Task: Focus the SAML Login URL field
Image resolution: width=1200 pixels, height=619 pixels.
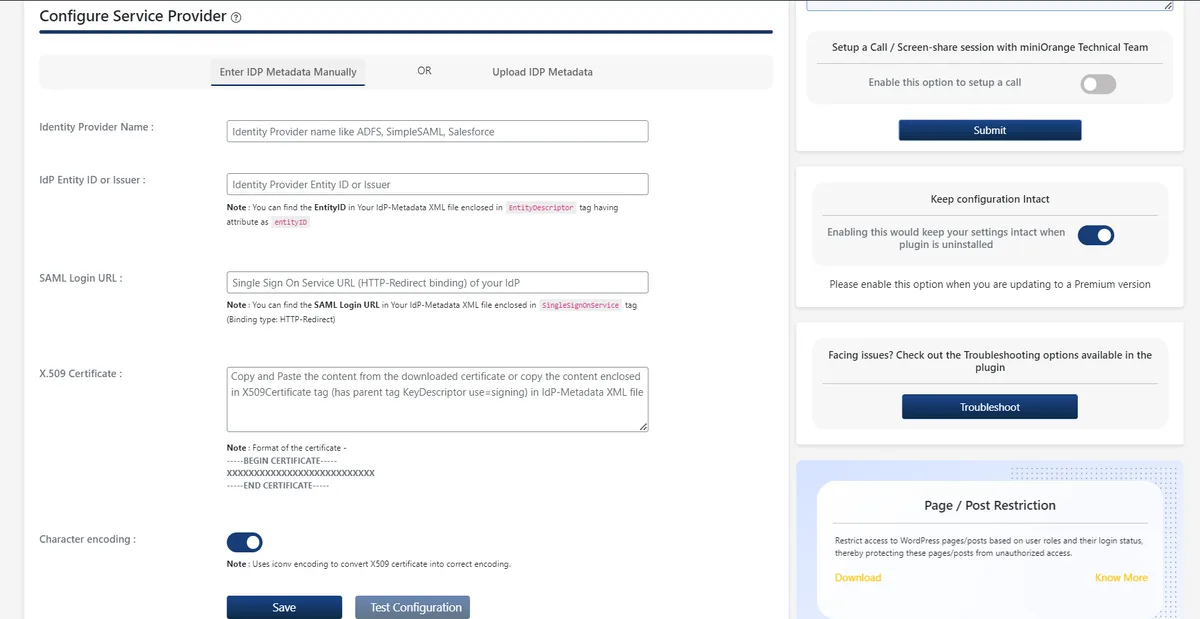Action: (x=437, y=283)
